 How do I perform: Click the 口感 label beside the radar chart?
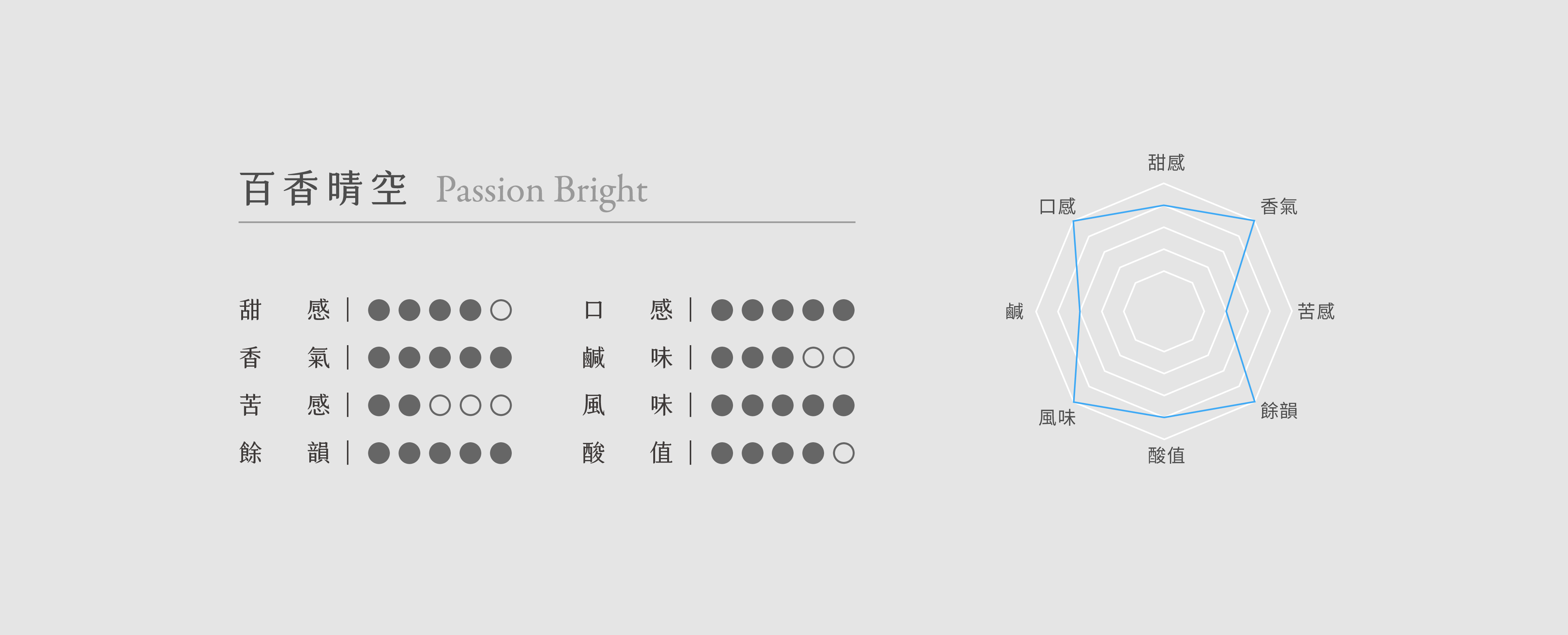pos(1057,207)
